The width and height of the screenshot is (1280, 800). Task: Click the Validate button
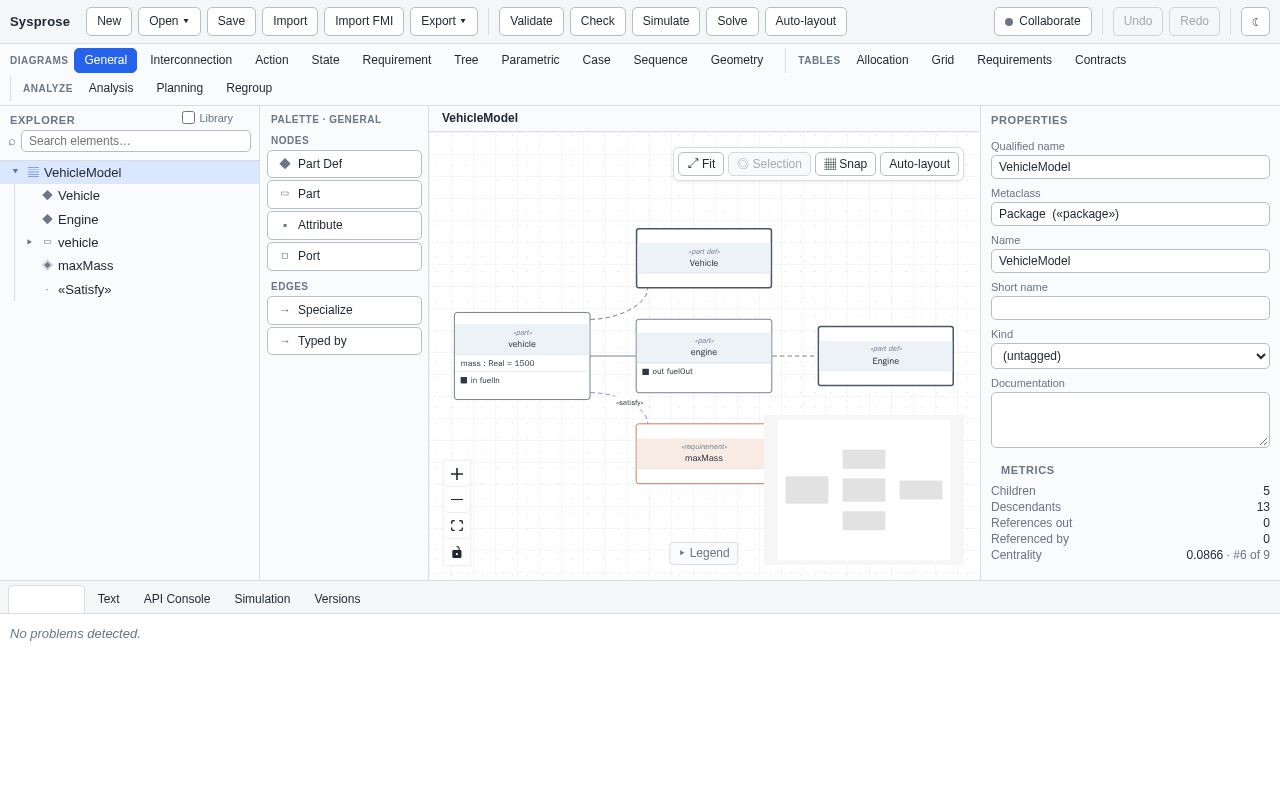(x=531, y=21)
